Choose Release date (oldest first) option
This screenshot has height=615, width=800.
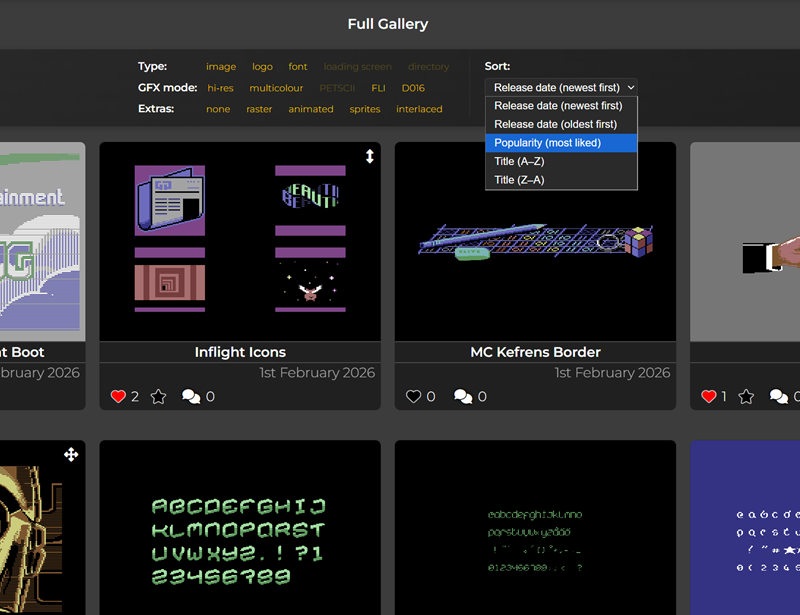click(x=561, y=124)
